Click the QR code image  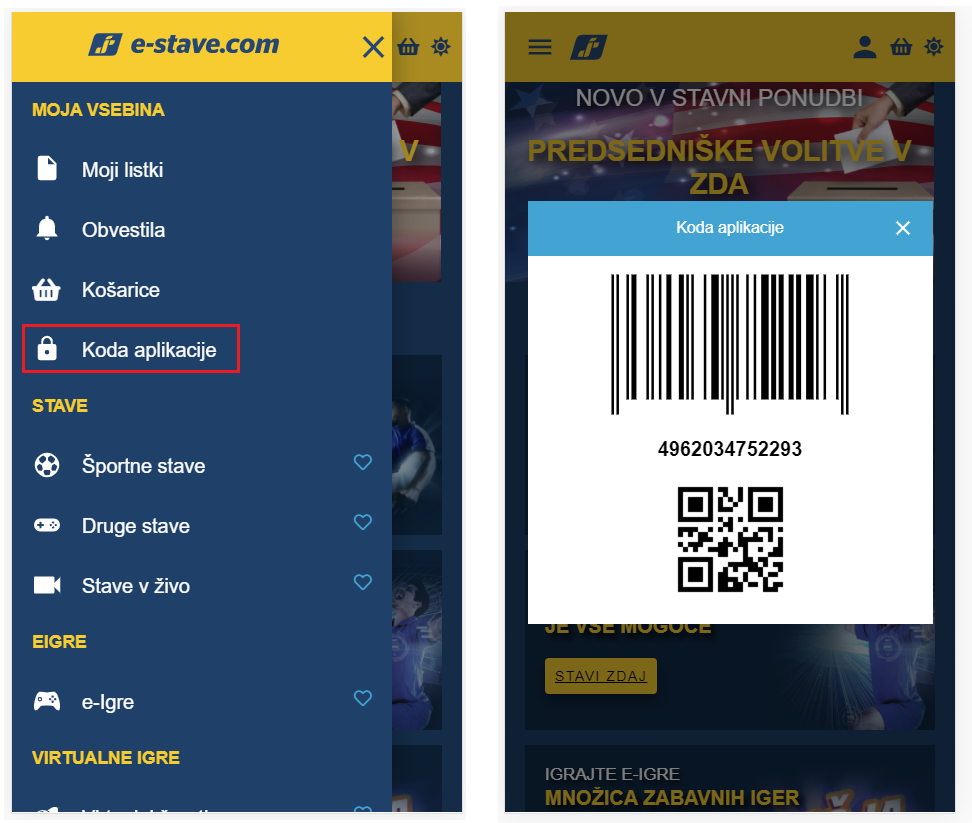point(730,539)
